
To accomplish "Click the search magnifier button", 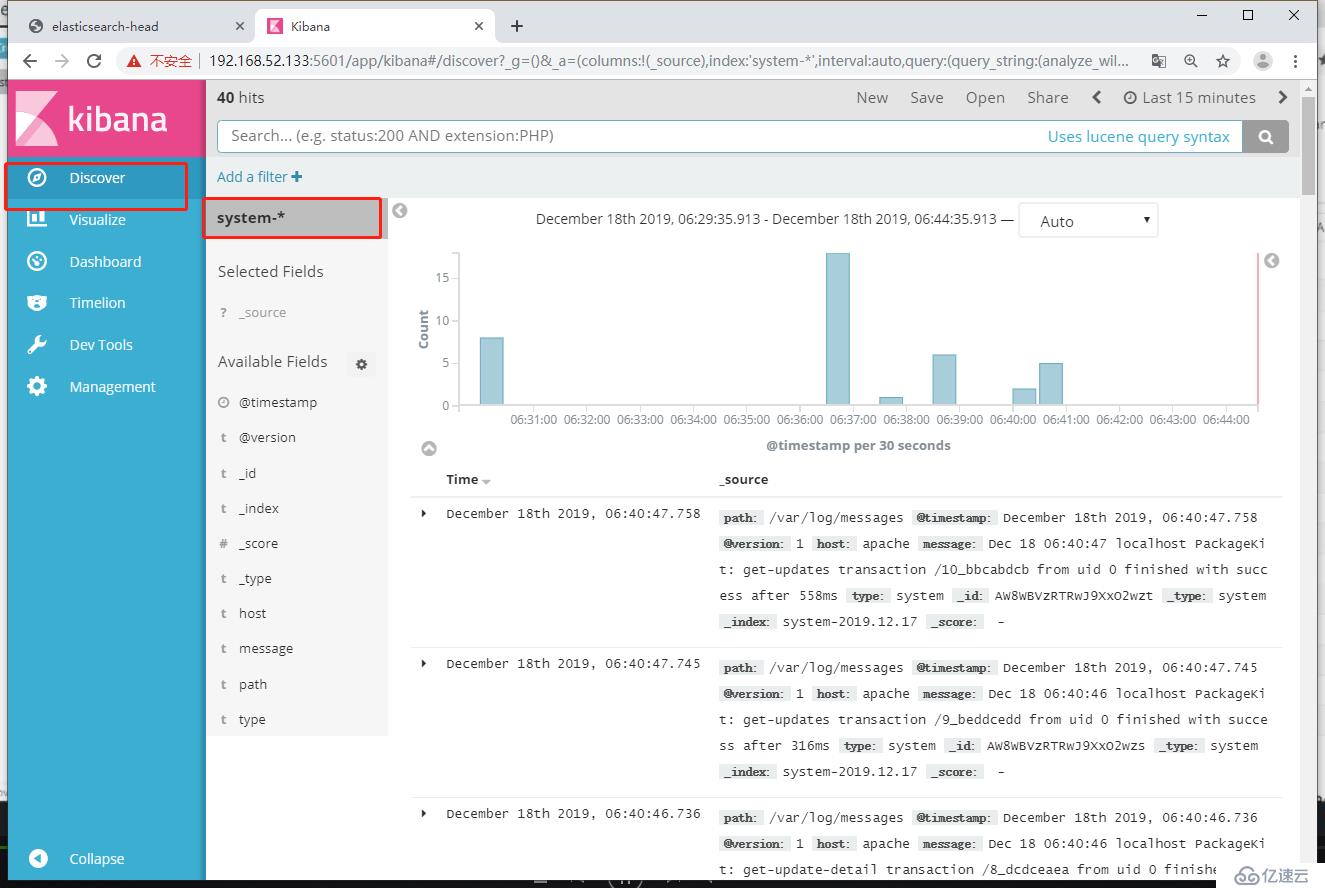I will coord(1266,137).
